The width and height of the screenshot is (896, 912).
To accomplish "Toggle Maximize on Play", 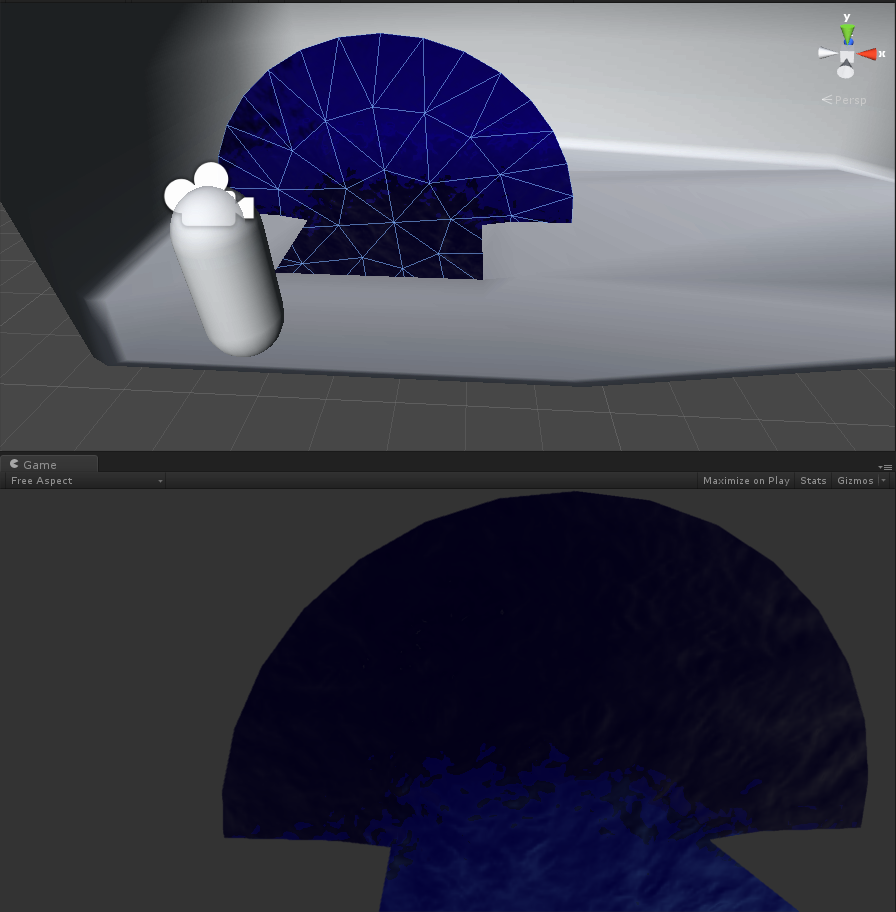I will pos(746,480).
